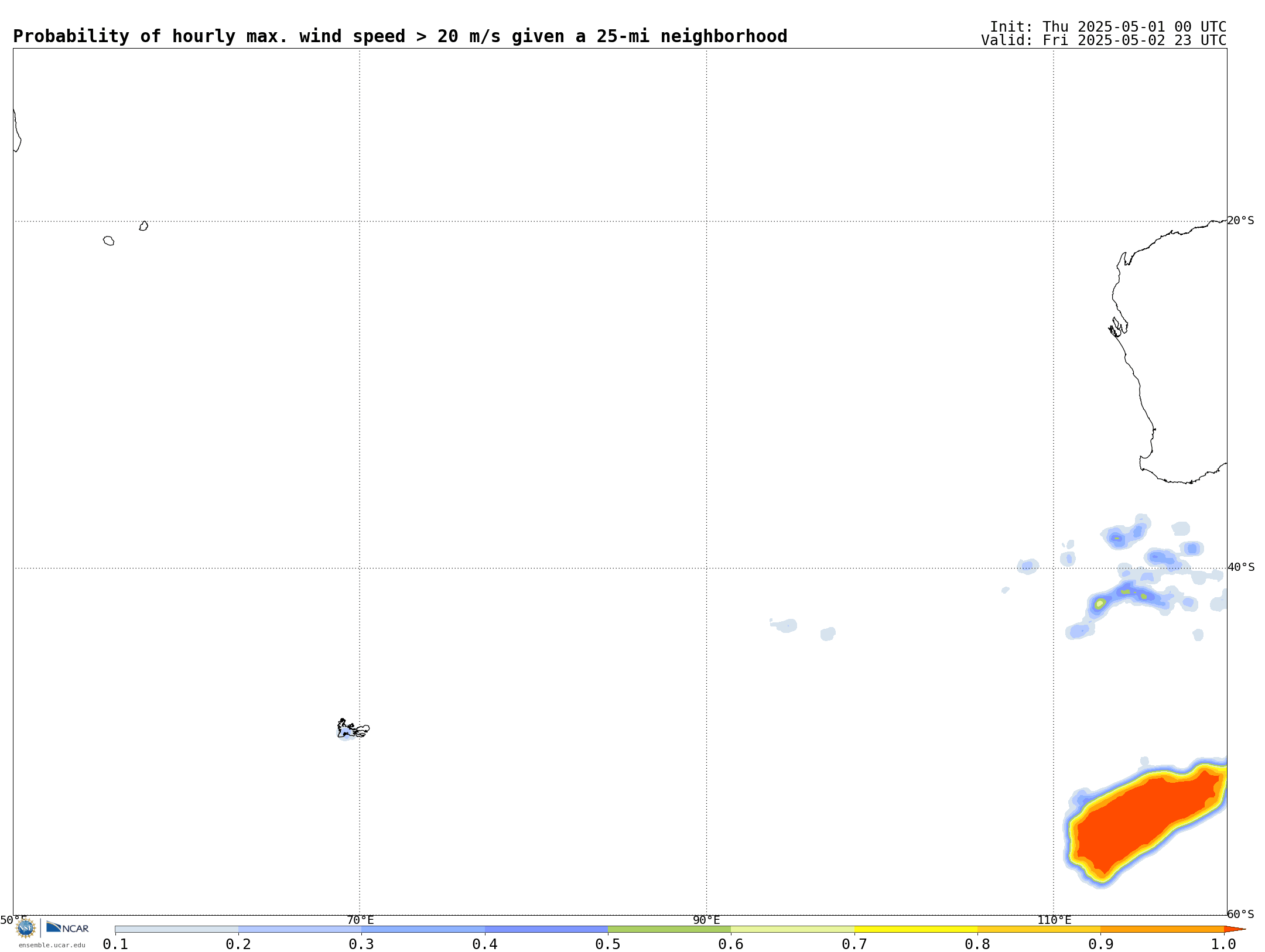
Task: Click the 0.1 colorbar tick label
Action: tap(115, 944)
